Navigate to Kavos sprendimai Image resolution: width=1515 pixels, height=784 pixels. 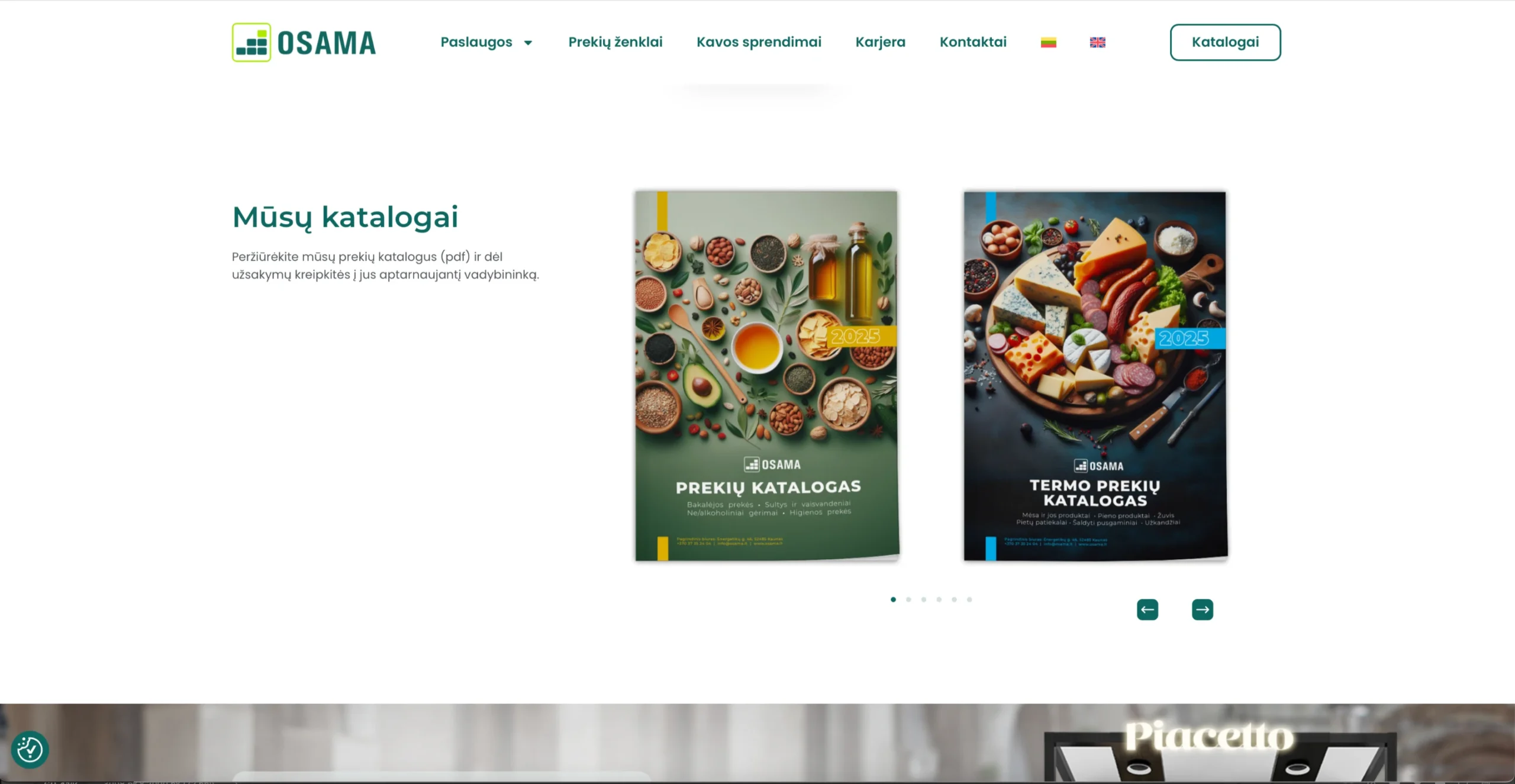pos(759,42)
